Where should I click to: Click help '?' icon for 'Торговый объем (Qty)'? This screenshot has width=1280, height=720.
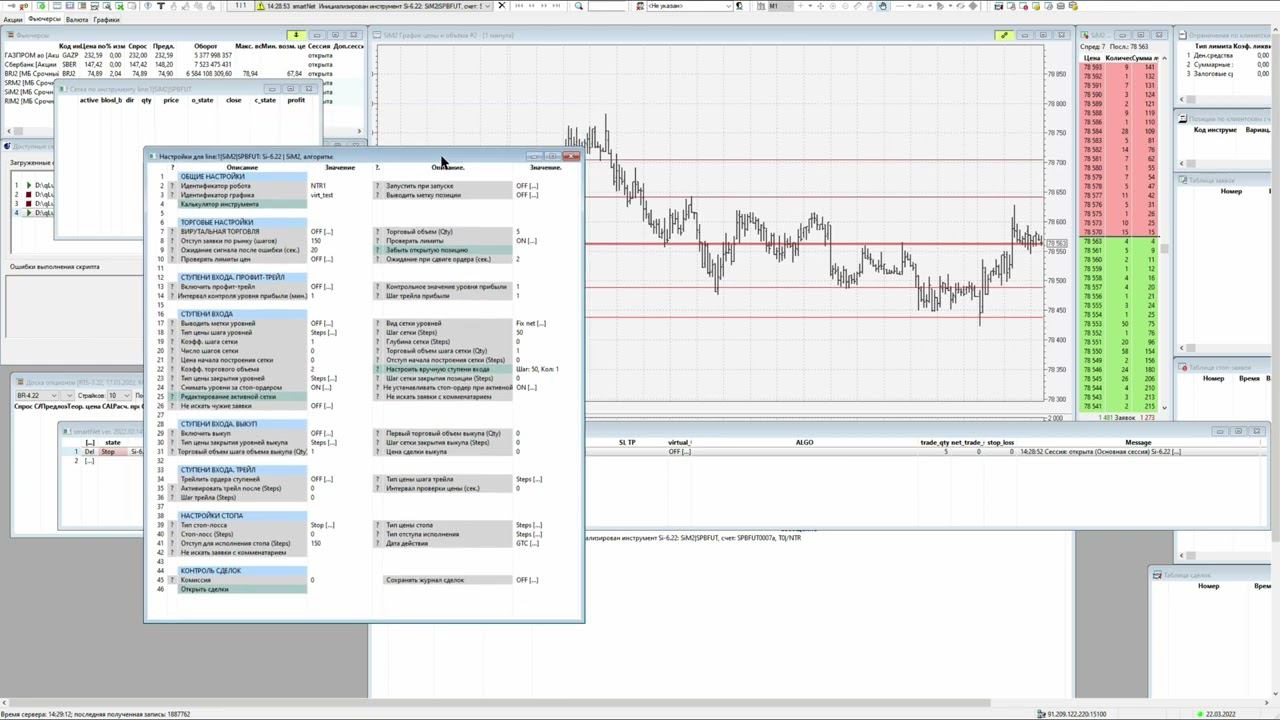tap(377, 232)
